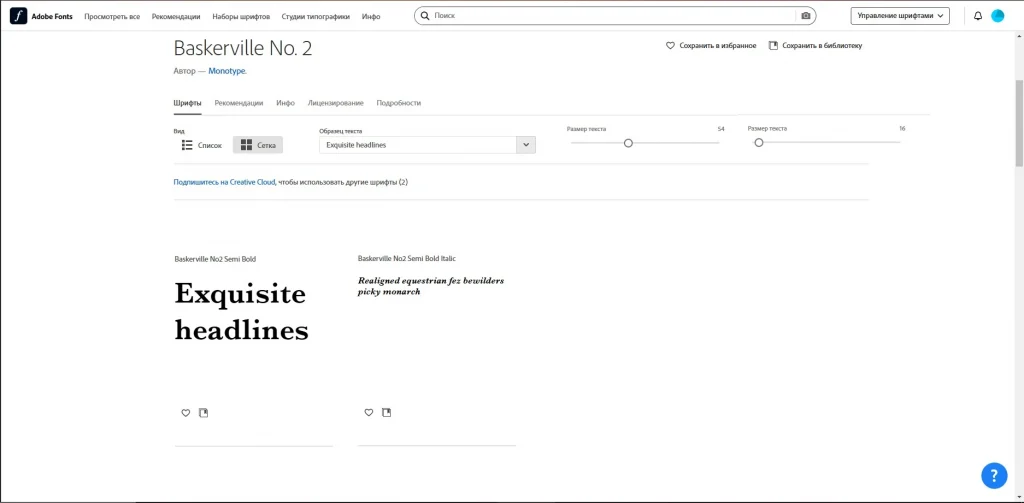Viewport: 1024px width, 503px height.
Task: Click the Exquisite headlines font preview
Action: pyautogui.click(x=242, y=312)
